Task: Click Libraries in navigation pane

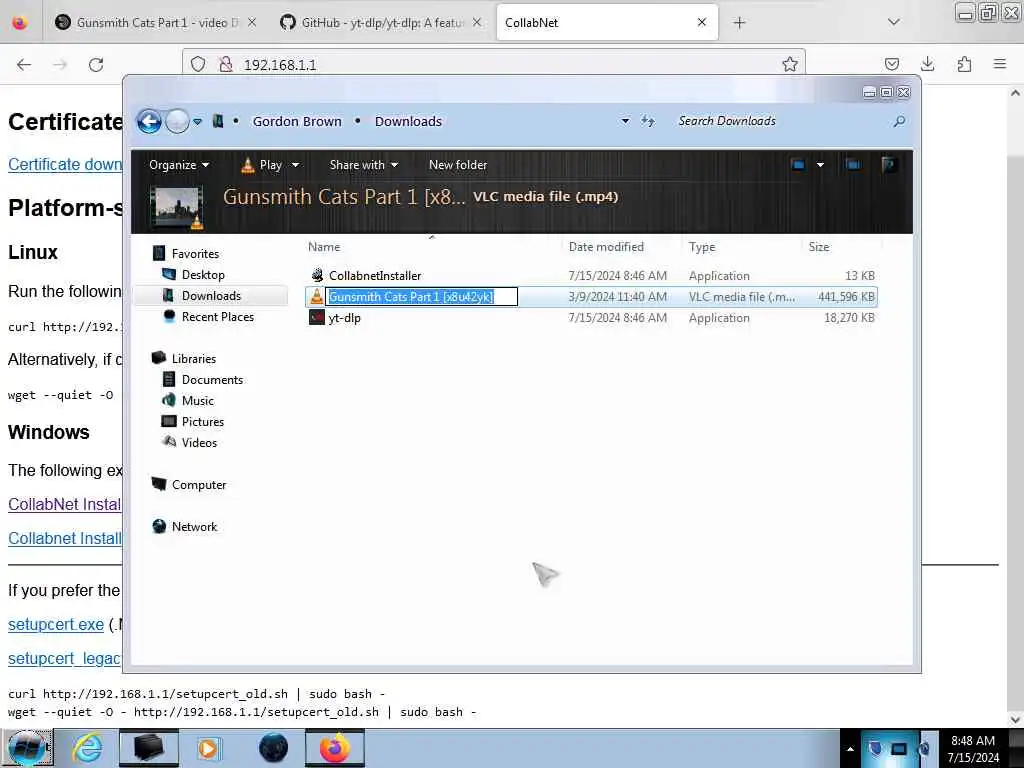Action: [193, 359]
